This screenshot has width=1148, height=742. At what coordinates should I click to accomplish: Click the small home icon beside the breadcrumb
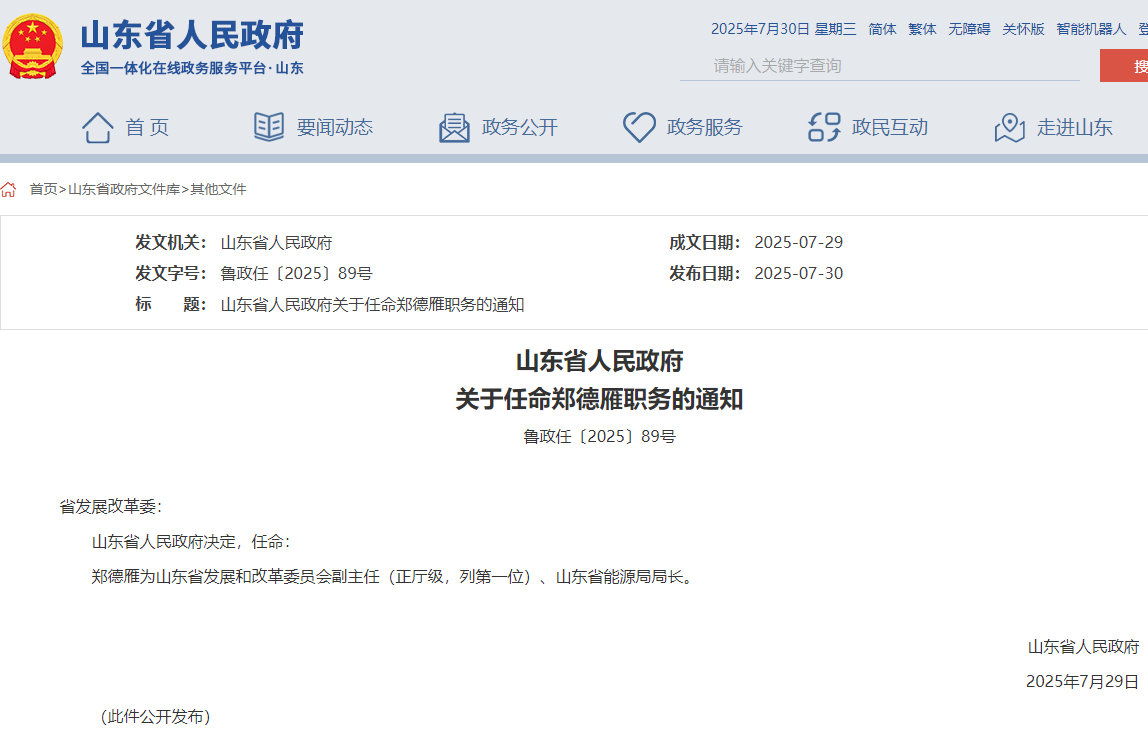pyautogui.click(x=9, y=189)
